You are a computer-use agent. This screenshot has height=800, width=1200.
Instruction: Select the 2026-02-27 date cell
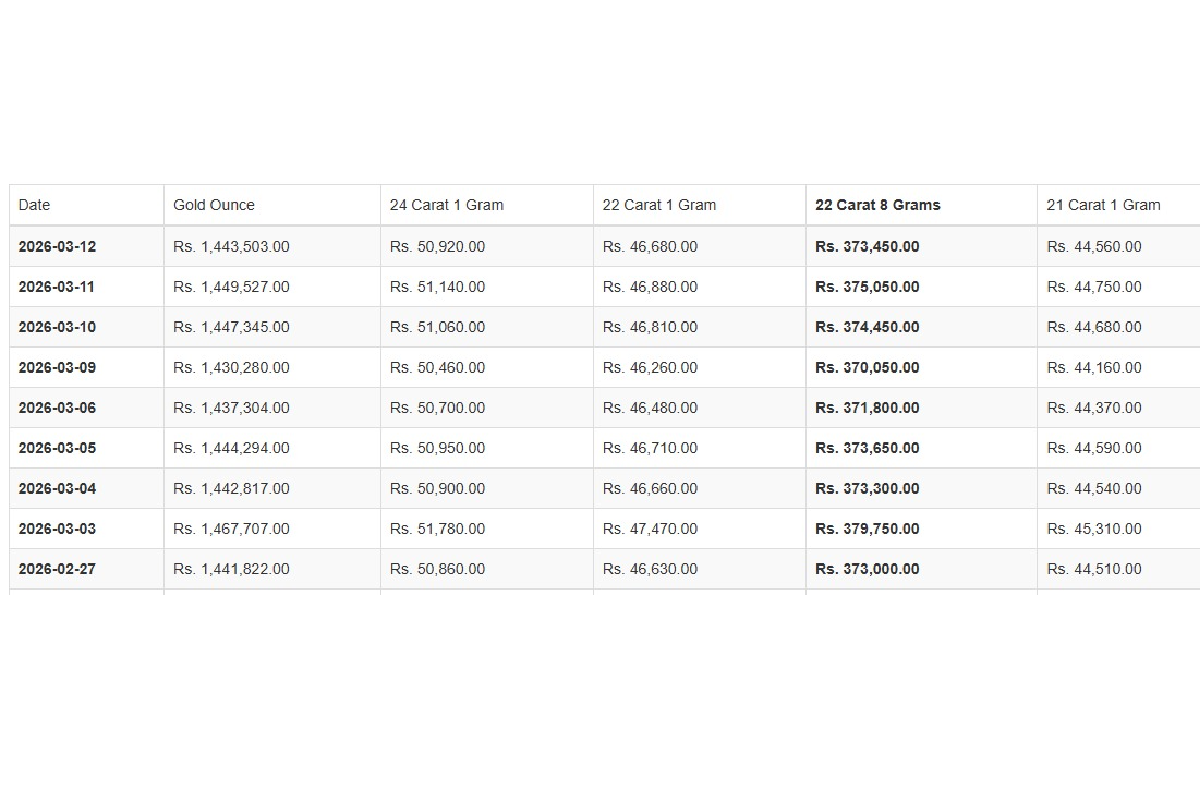(57, 569)
